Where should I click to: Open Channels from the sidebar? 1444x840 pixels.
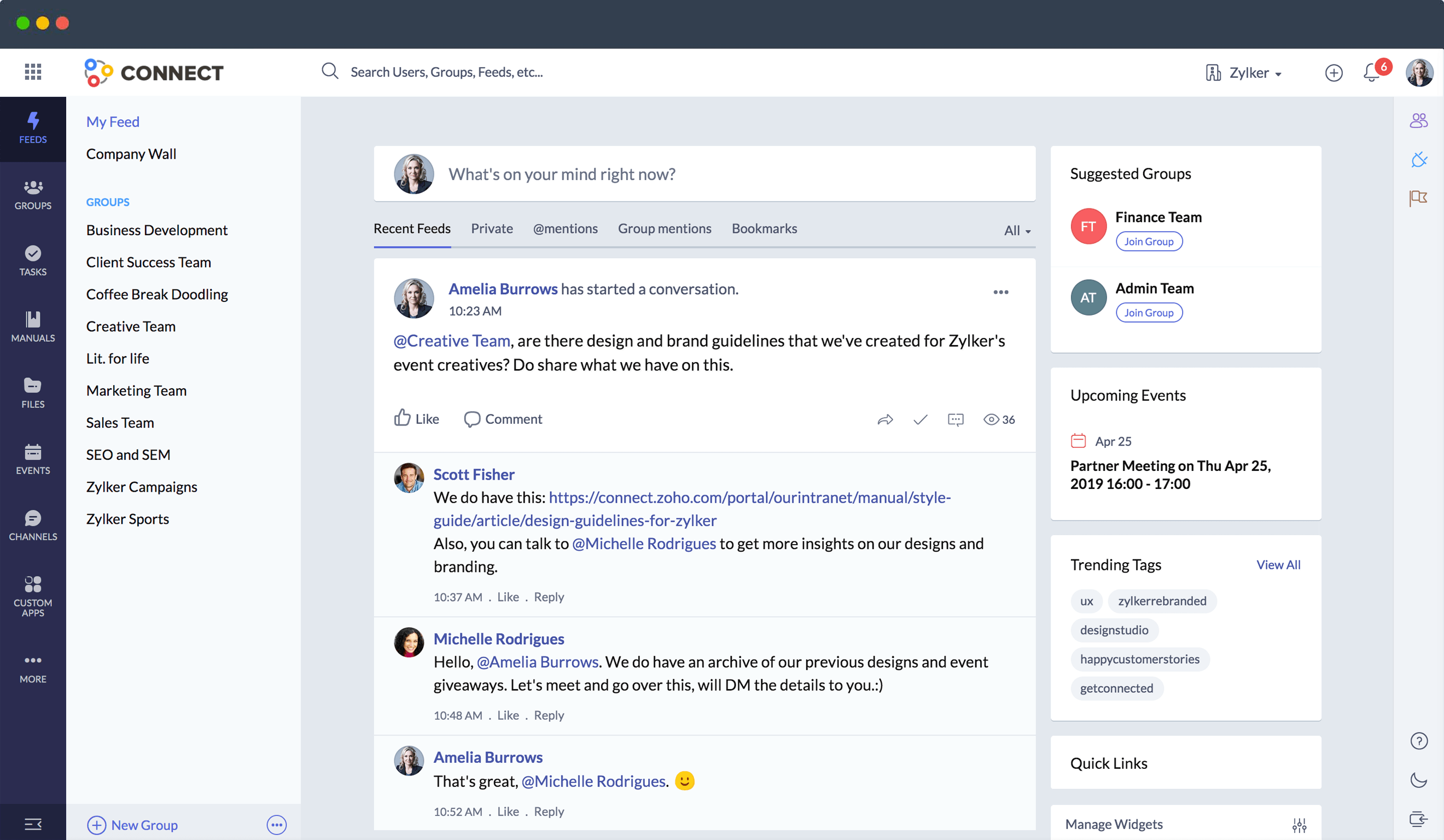tap(33, 526)
